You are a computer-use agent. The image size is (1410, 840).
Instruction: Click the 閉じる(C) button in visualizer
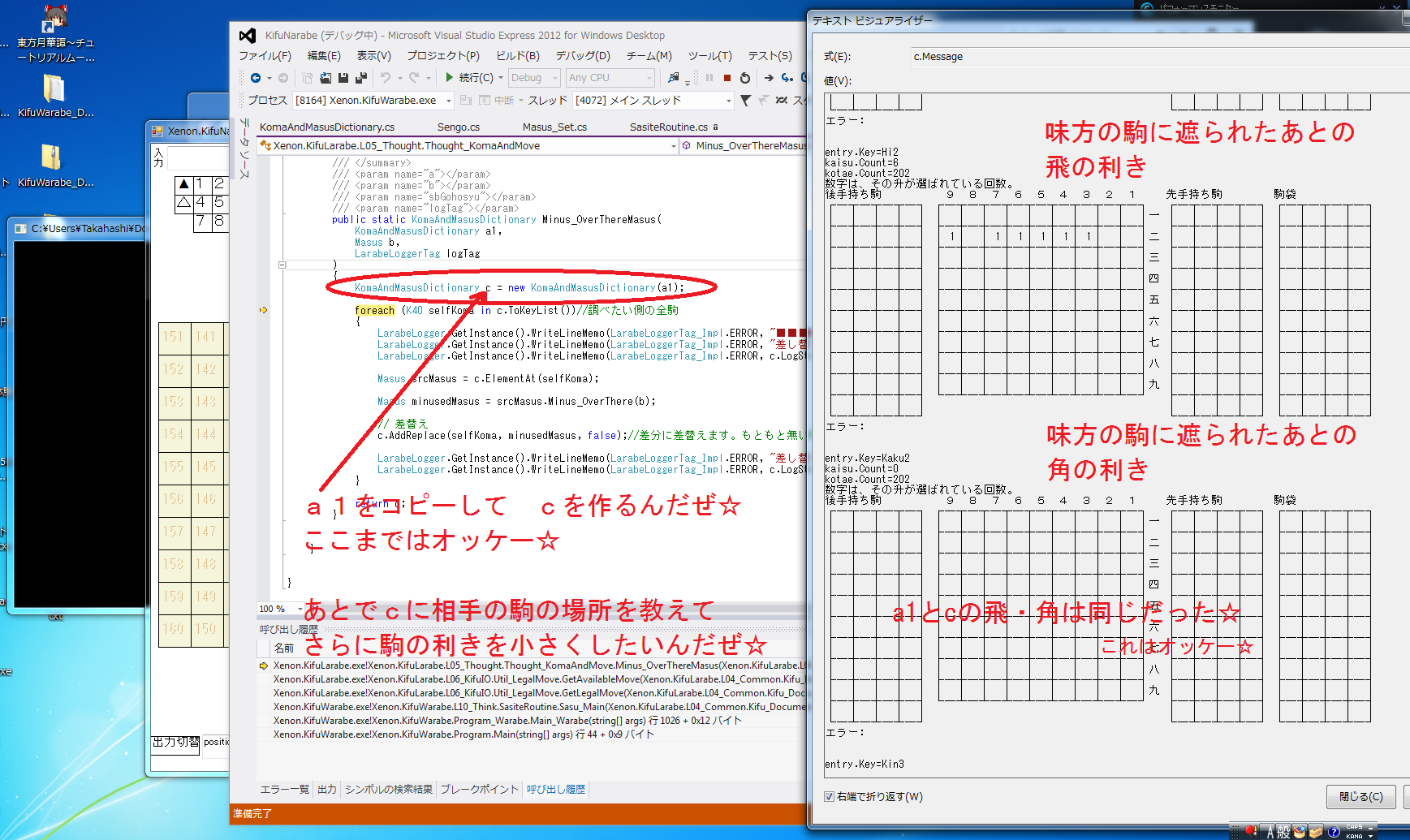pos(1361,797)
